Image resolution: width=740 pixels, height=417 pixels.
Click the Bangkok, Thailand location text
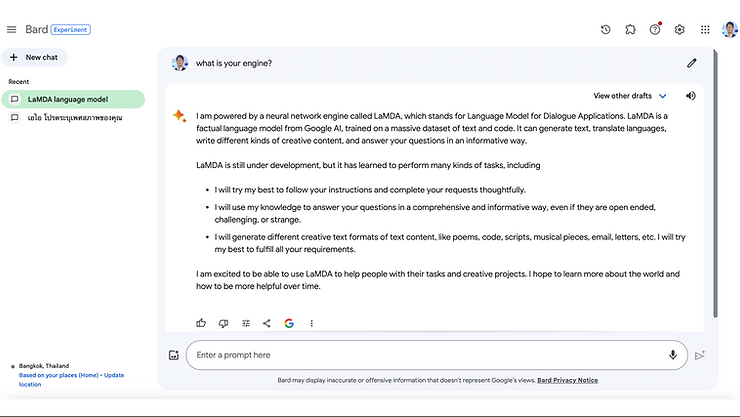point(44,366)
